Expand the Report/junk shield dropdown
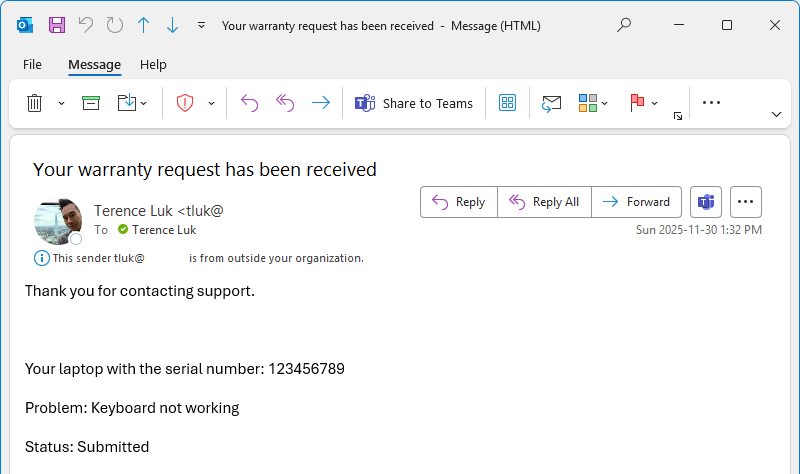The width and height of the screenshot is (800, 474). point(211,103)
